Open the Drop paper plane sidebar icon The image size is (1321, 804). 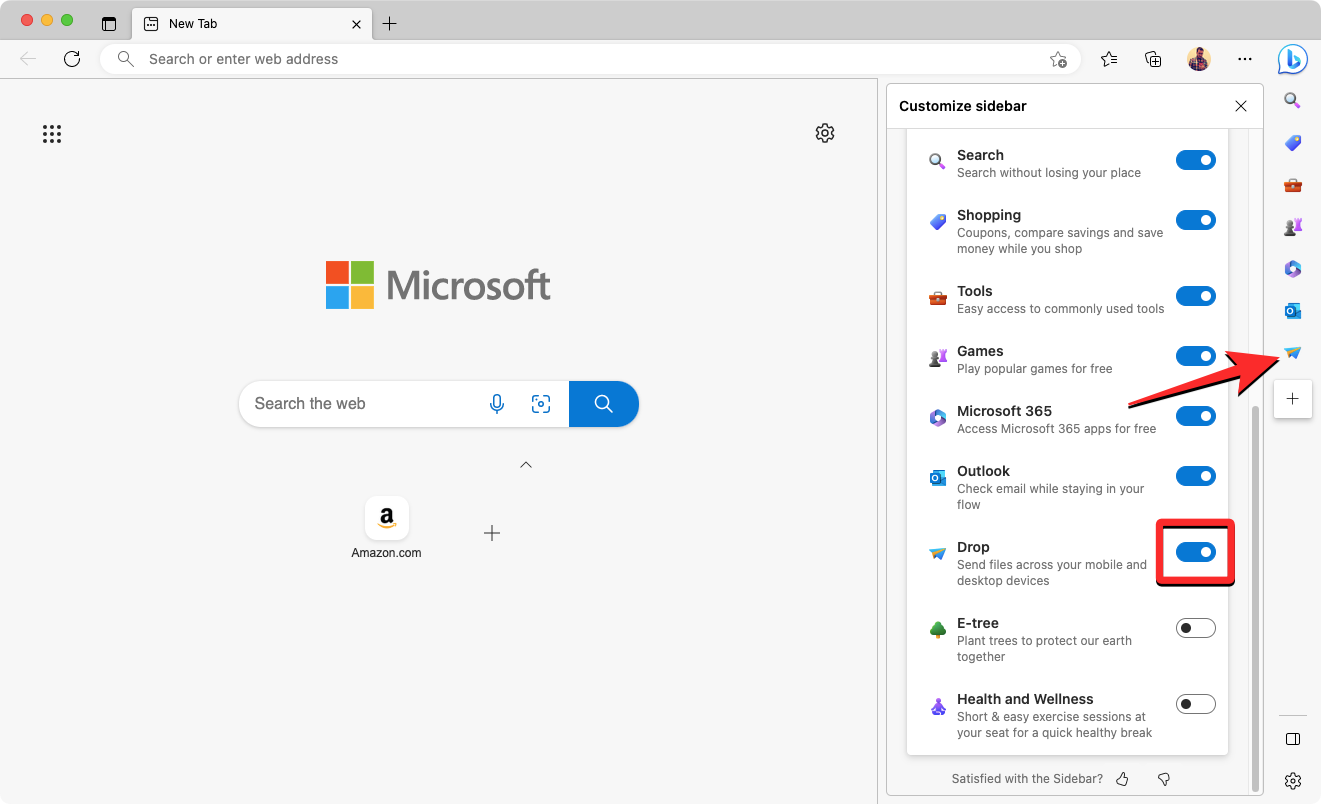1292,353
